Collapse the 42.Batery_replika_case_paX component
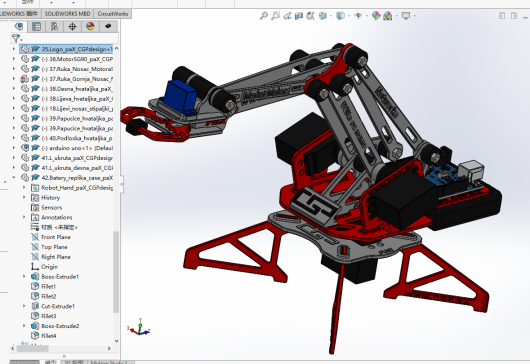 14,177
